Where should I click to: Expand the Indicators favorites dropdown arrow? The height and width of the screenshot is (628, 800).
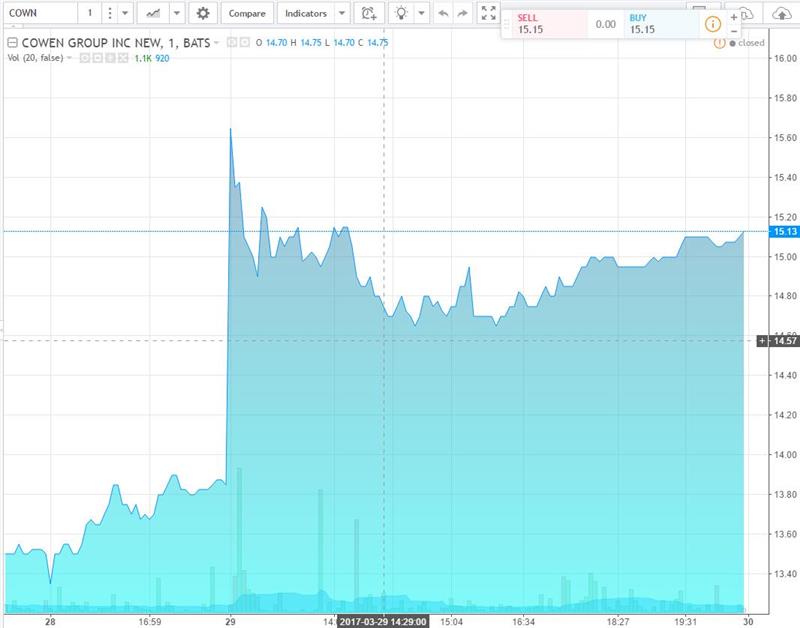[x=342, y=14]
